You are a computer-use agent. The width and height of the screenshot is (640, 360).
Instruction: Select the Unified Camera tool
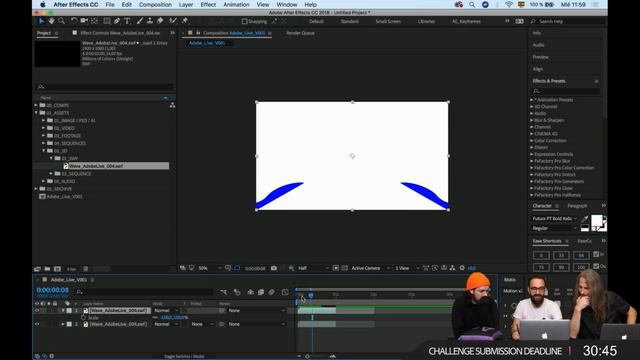[84, 21]
